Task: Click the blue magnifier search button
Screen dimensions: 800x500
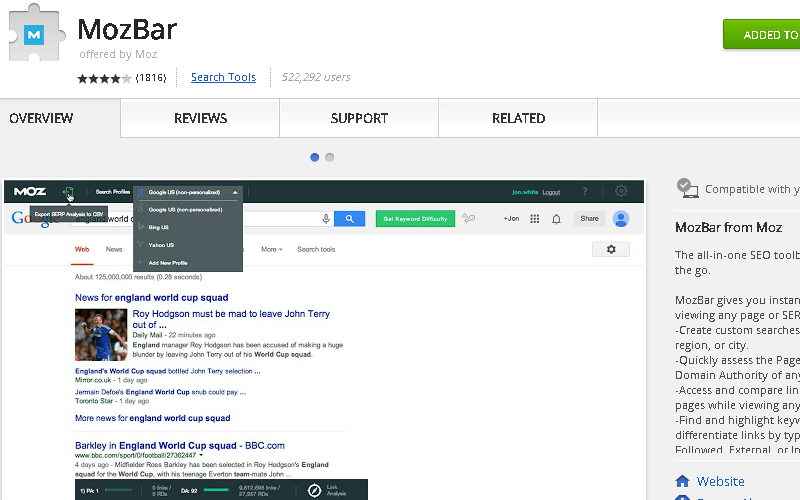Action: pyautogui.click(x=349, y=219)
